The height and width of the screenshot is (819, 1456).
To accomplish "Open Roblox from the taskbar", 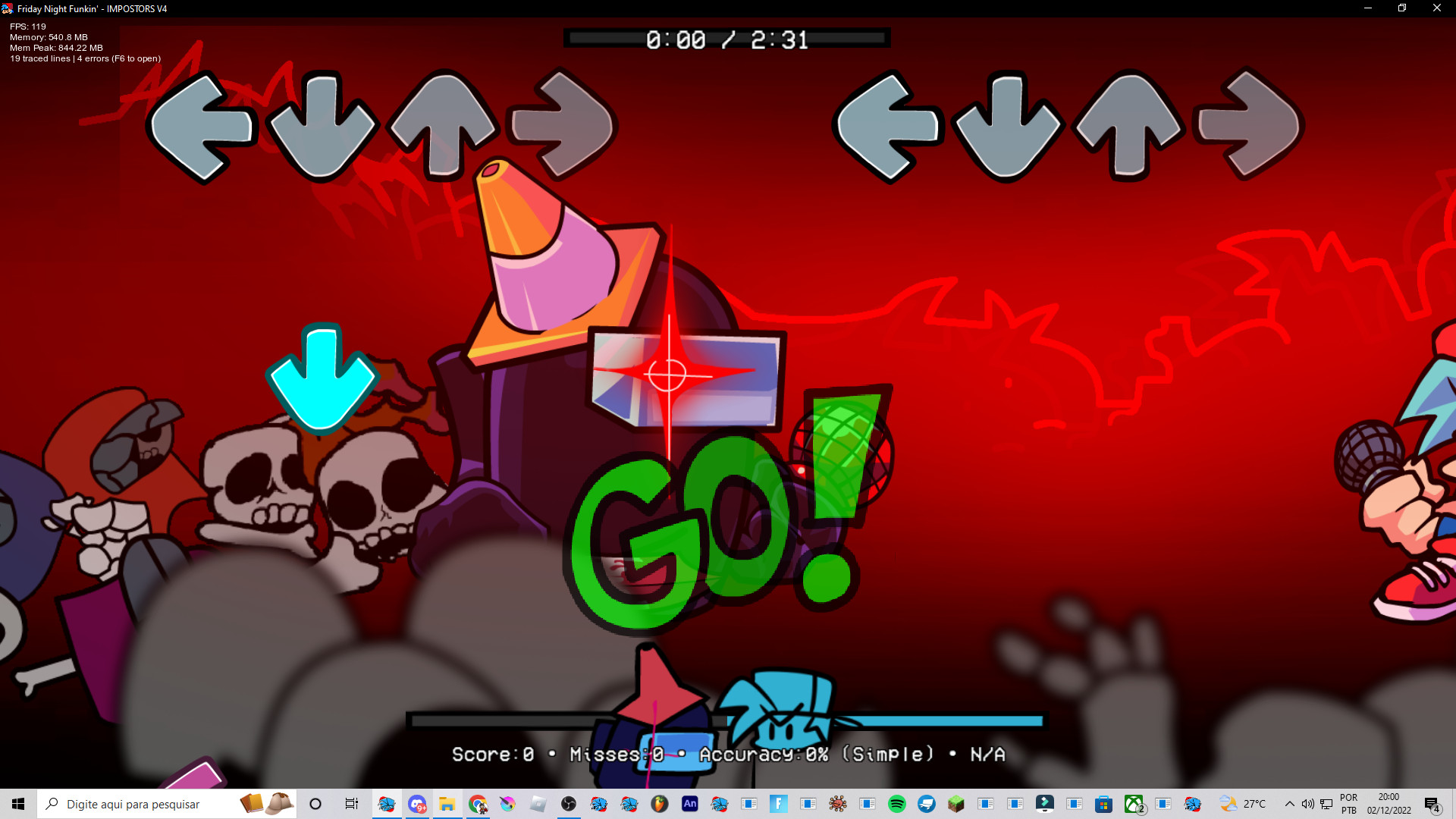I will coord(538,804).
